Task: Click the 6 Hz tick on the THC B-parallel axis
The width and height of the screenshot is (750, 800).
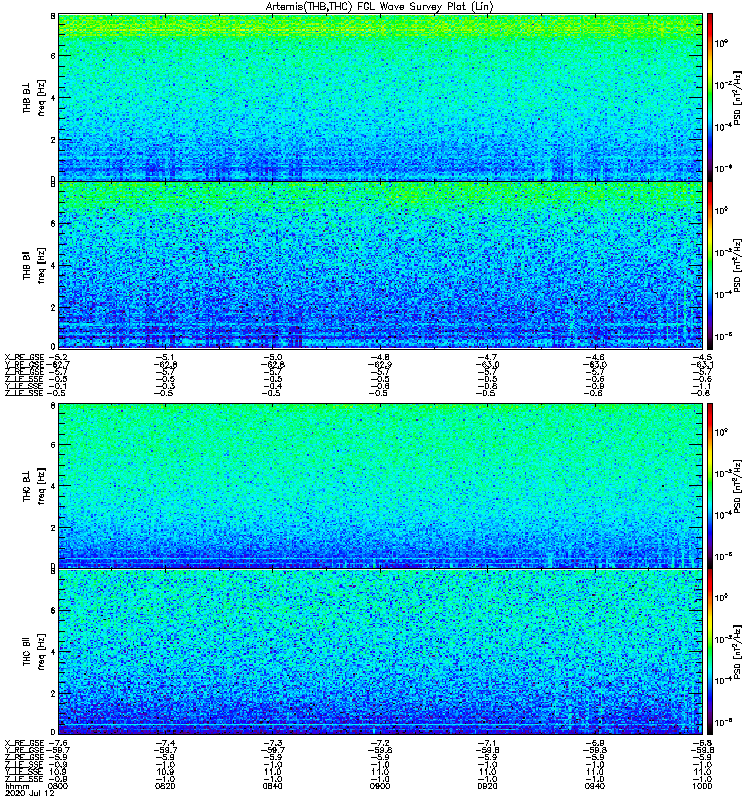Action: pyautogui.click(x=53, y=610)
